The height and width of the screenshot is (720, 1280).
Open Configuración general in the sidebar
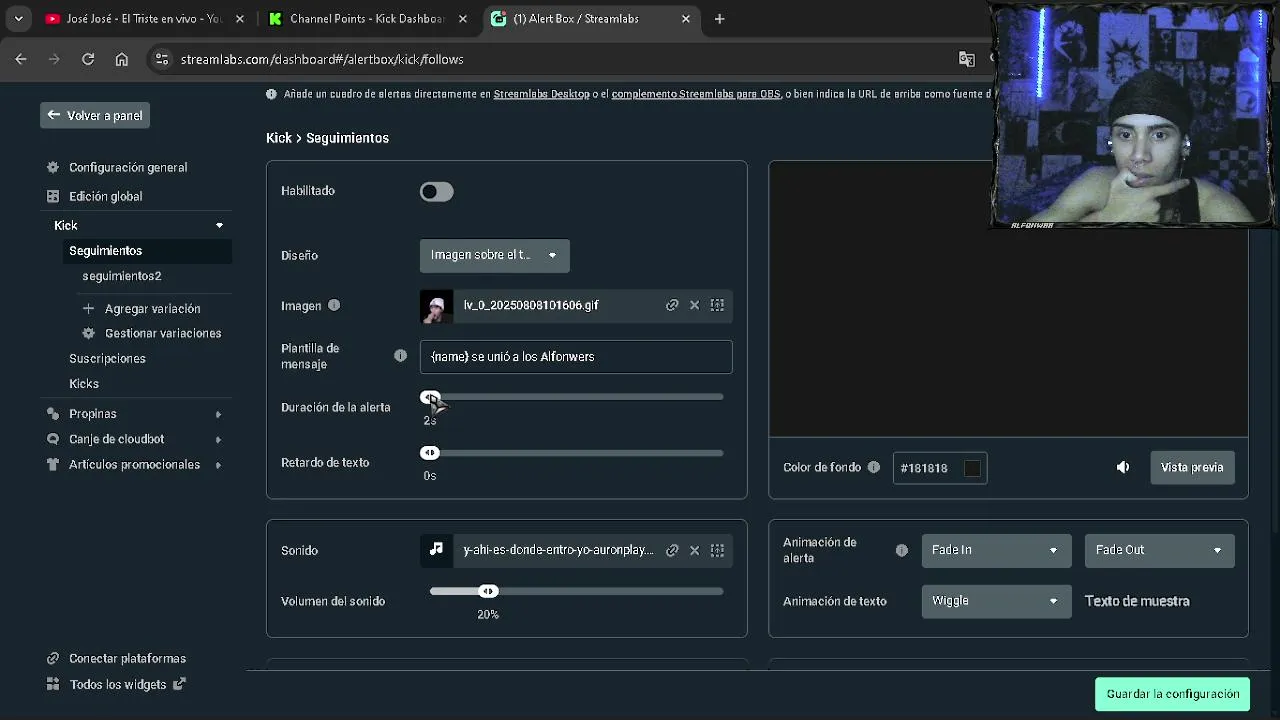[128, 167]
